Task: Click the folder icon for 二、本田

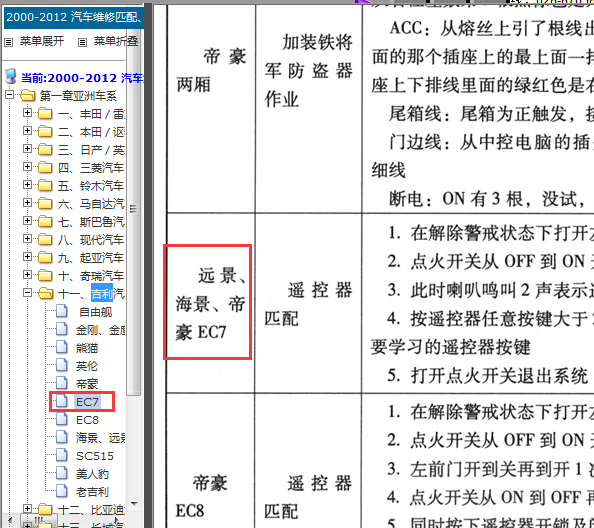Action: [45, 131]
